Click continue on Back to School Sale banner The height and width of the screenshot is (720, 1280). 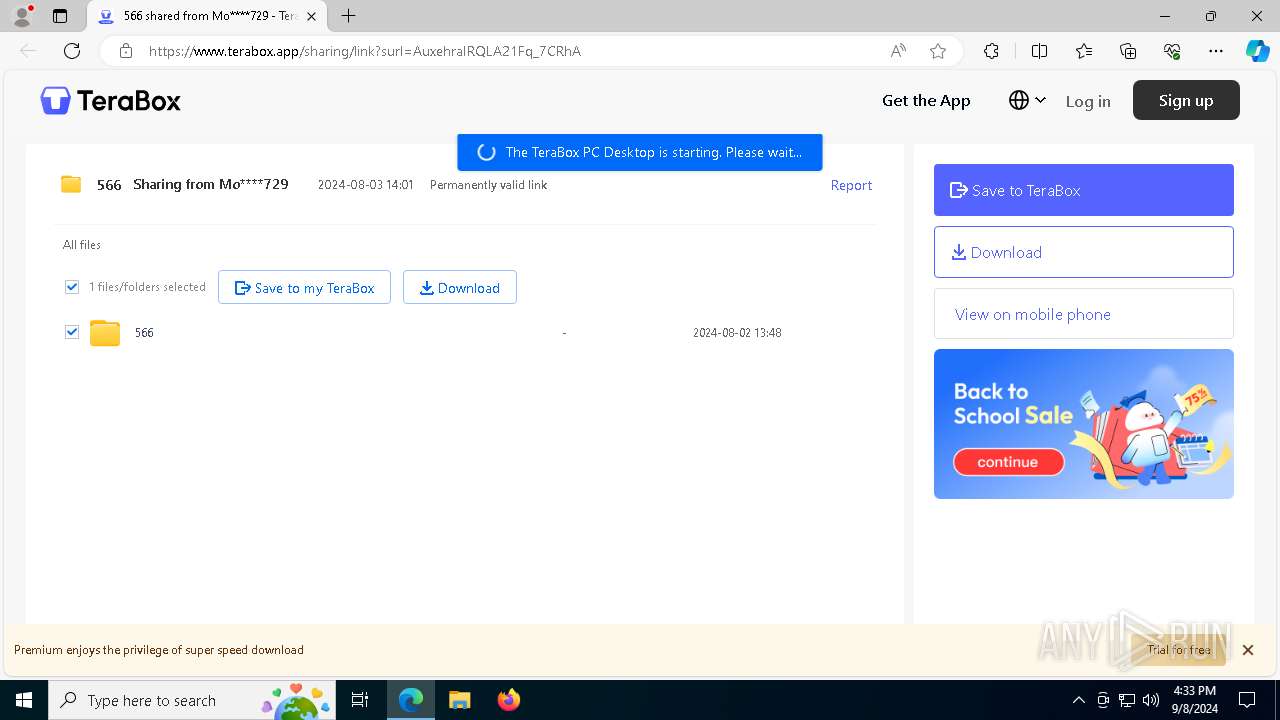pos(1008,462)
